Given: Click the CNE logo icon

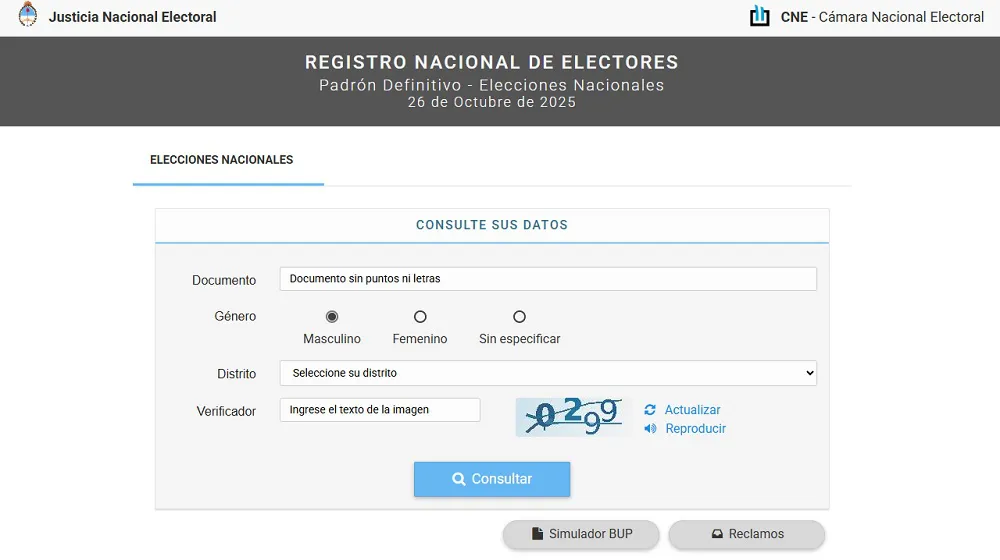Looking at the screenshot, I should [x=760, y=16].
